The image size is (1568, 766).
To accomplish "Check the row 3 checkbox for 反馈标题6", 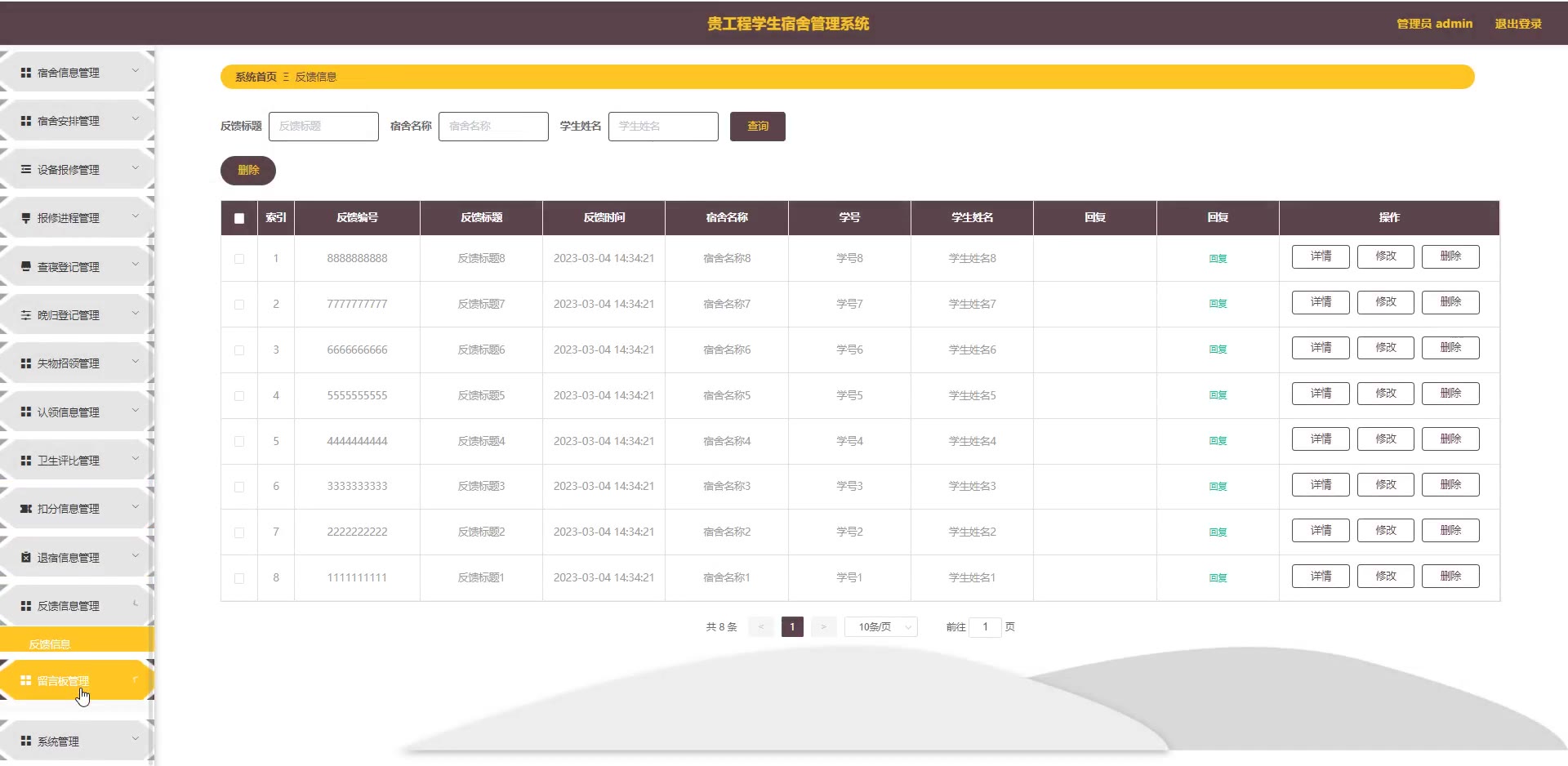I will 239,350.
